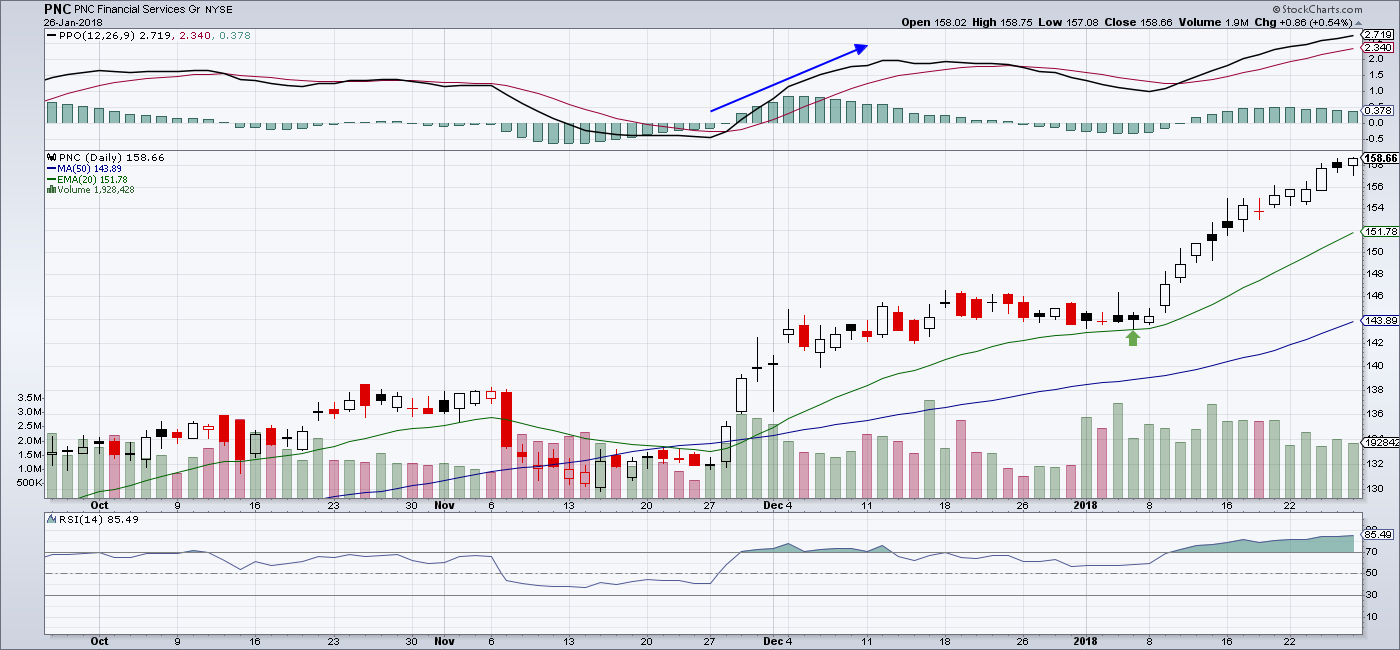
Task: Click the PNC (Daily) 158.66 legend entry
Action: point(110,158)
